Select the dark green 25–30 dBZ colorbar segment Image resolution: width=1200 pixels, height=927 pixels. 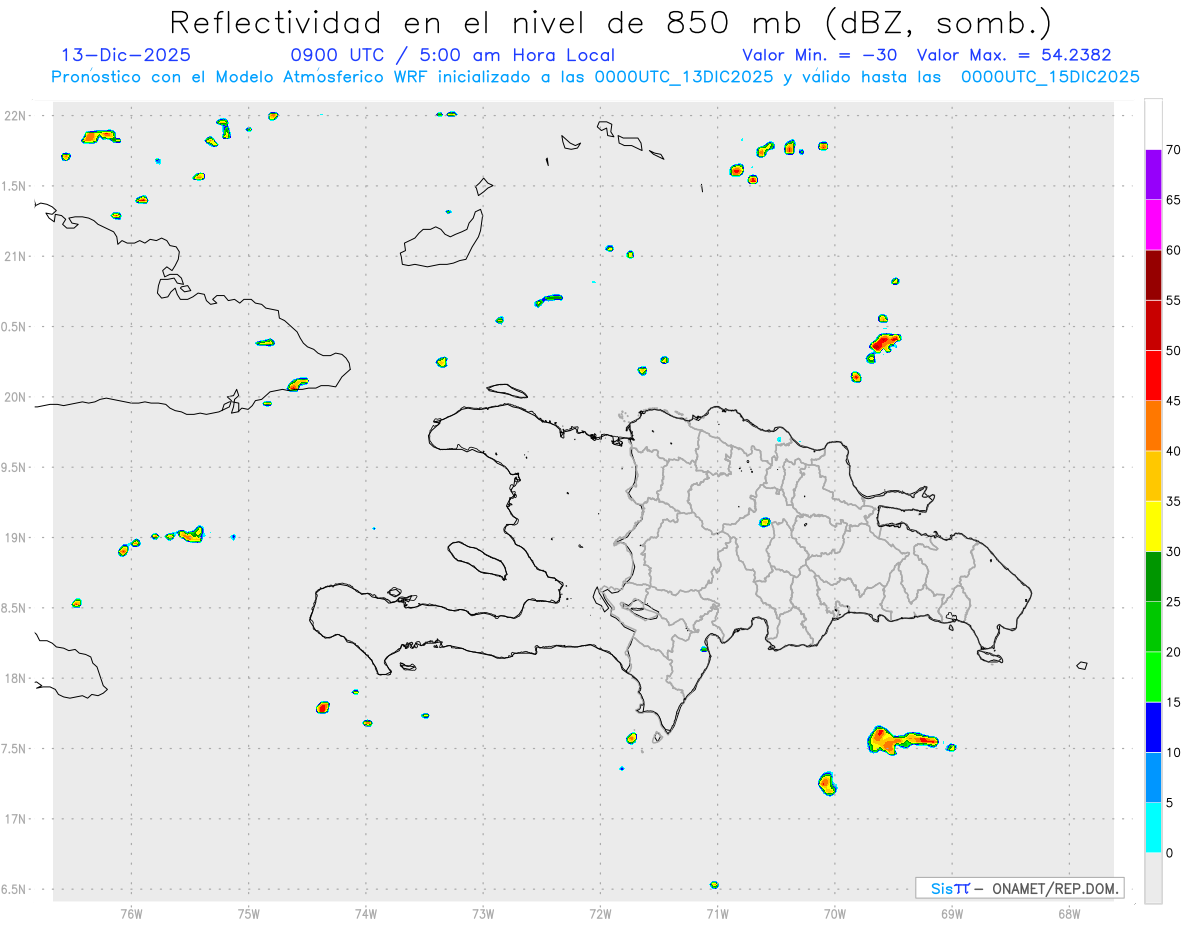(x=1153, y=577)
